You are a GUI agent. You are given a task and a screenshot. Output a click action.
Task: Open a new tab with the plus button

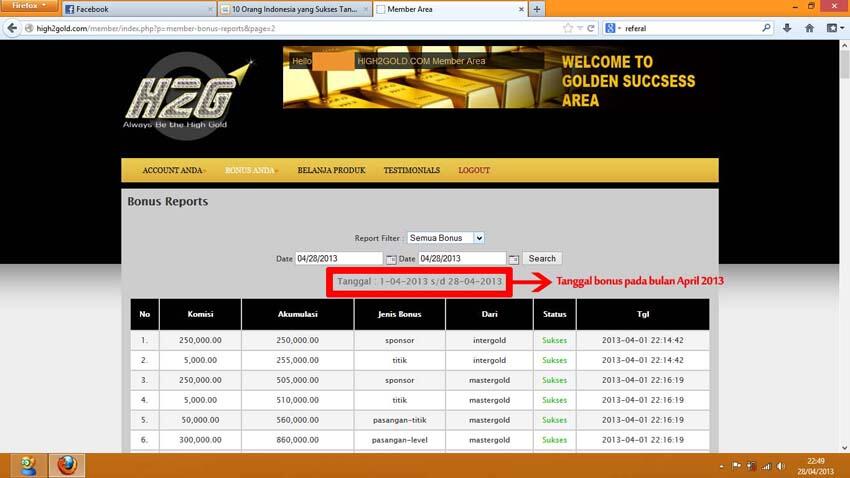coord(537,9)
